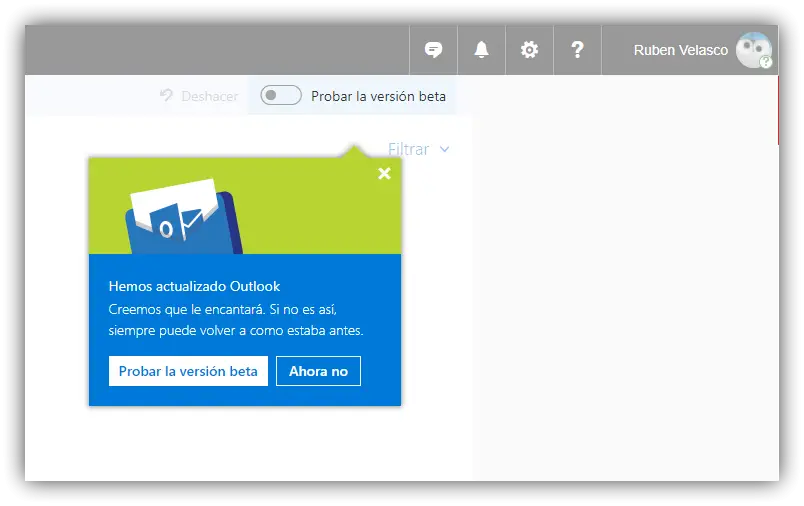Image resolution: width=804 pixels, height=506 pixels.
Task: Click the Deshacer text in toolbar
Action: (210, 96)
